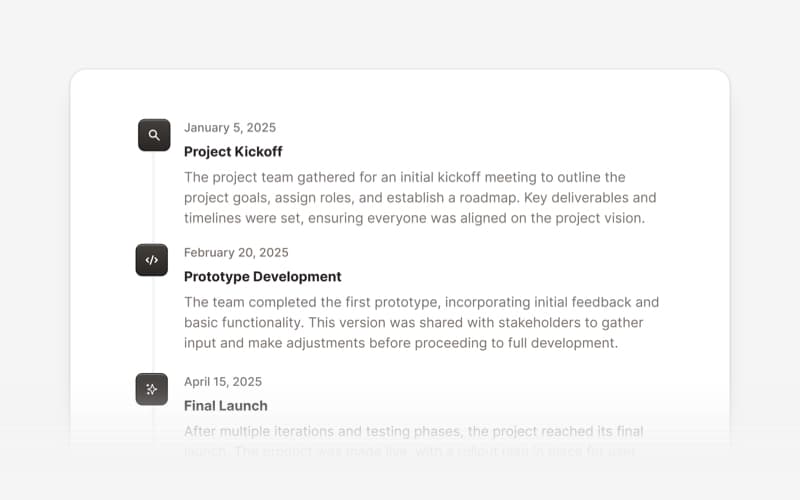The width and height of the screenshot is (800, 500).
Task: Click the sparkle icon beside Final Launch
Action: 152,389
